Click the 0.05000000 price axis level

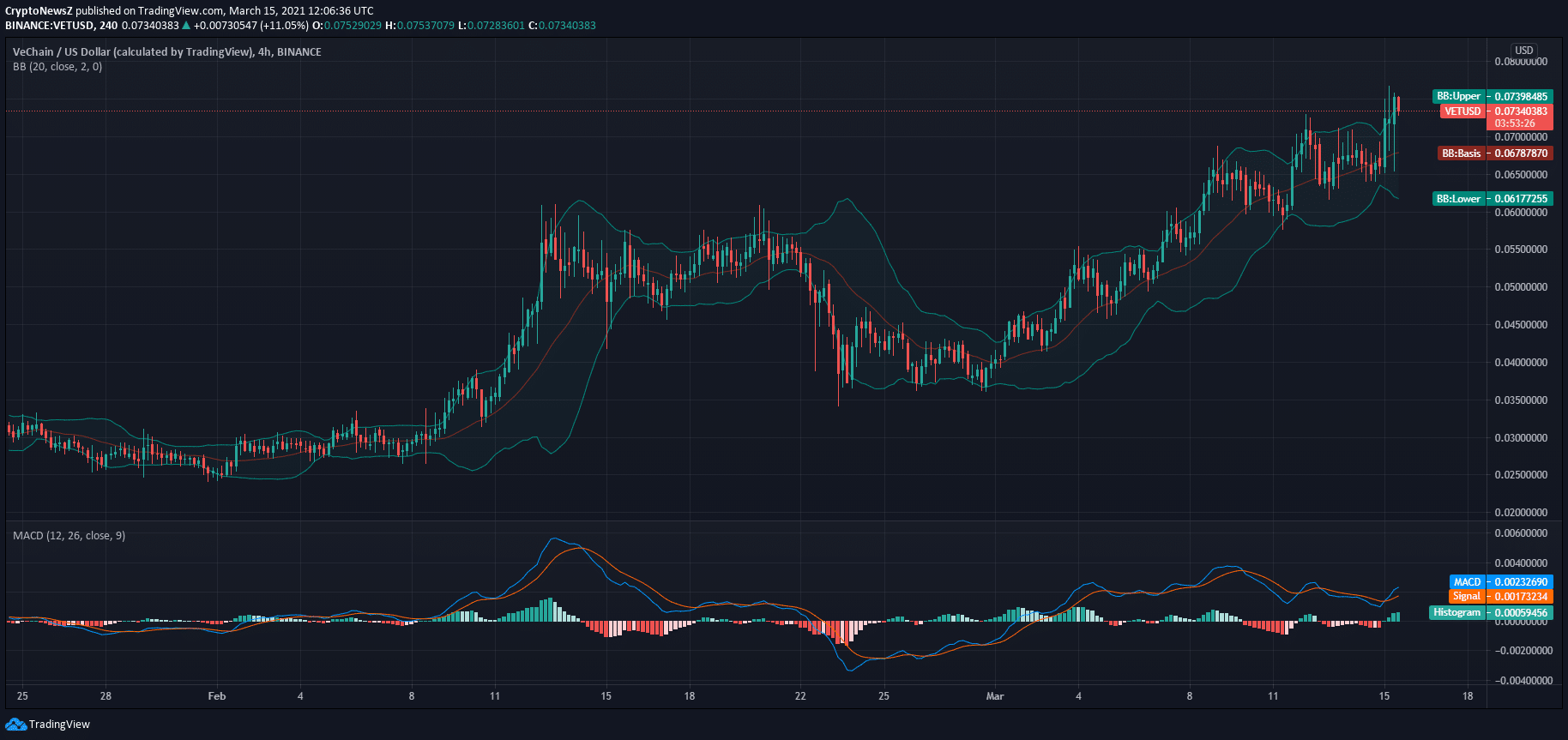point(1521,287)
